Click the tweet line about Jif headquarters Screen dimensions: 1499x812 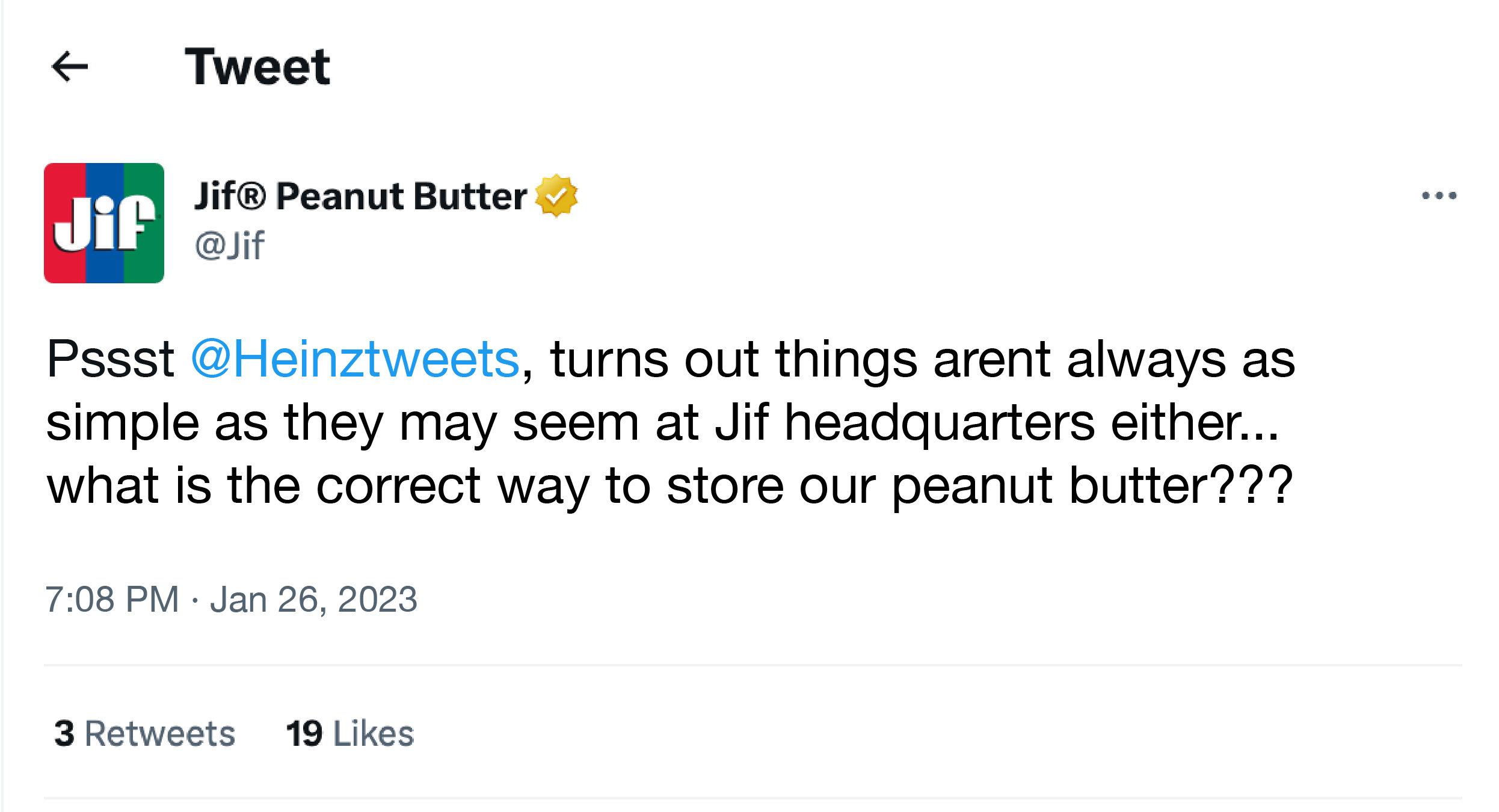tap(662, 423)
